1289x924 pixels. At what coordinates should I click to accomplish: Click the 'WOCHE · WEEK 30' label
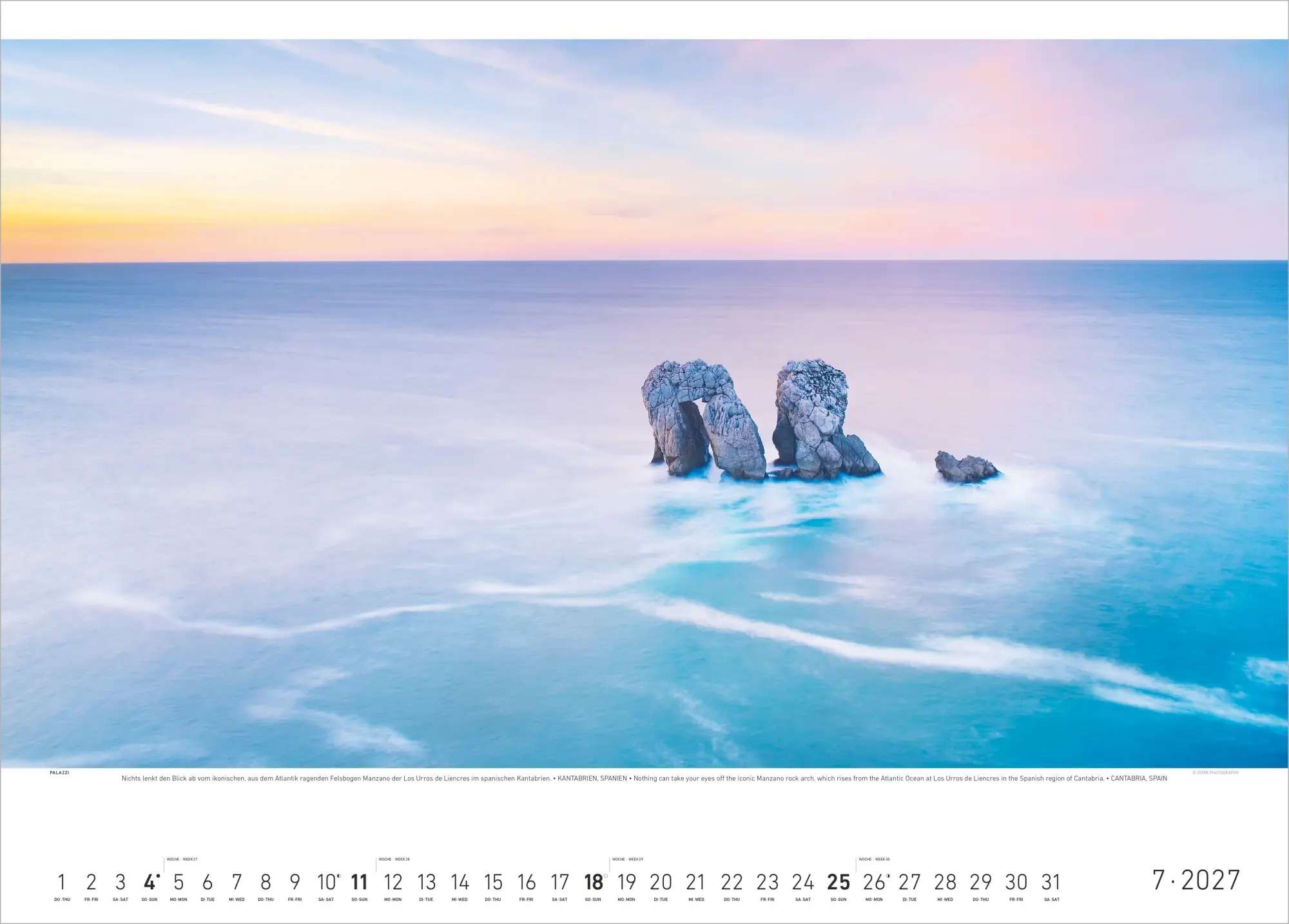[875, 859]
